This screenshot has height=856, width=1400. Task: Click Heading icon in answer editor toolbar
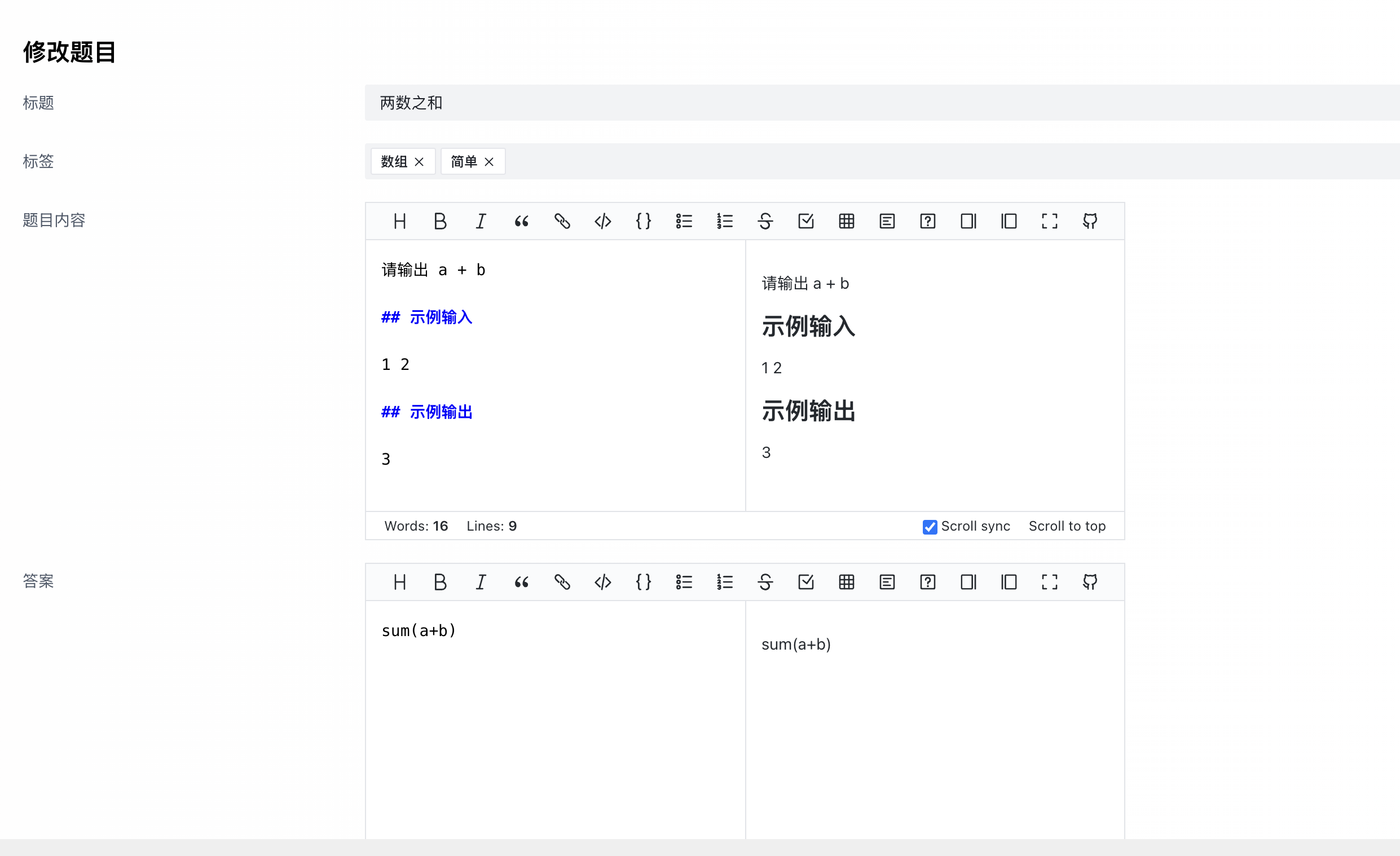pyautogui.click(x=399, y=581)
